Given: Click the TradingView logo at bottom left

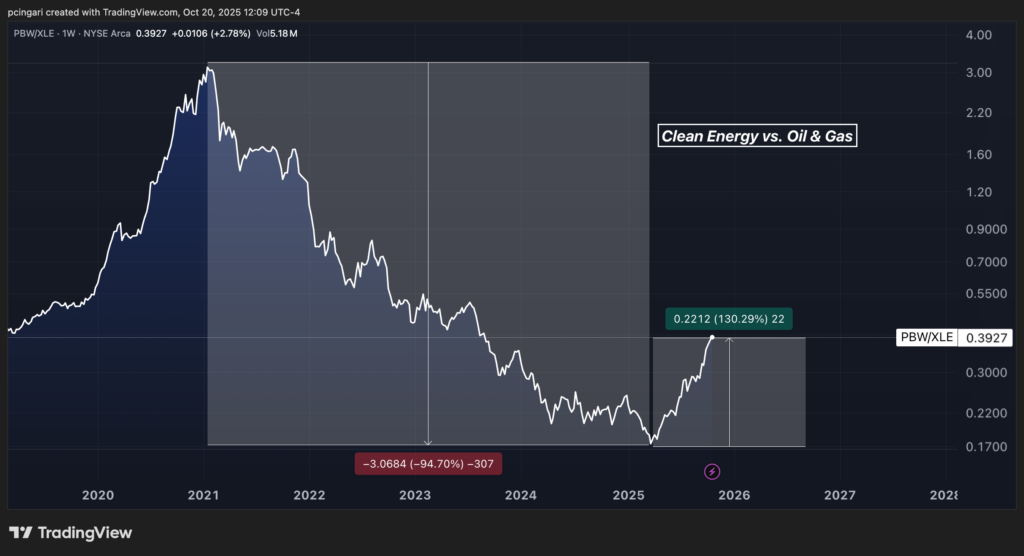Looking at the screenshot, I should click(71, 533).
